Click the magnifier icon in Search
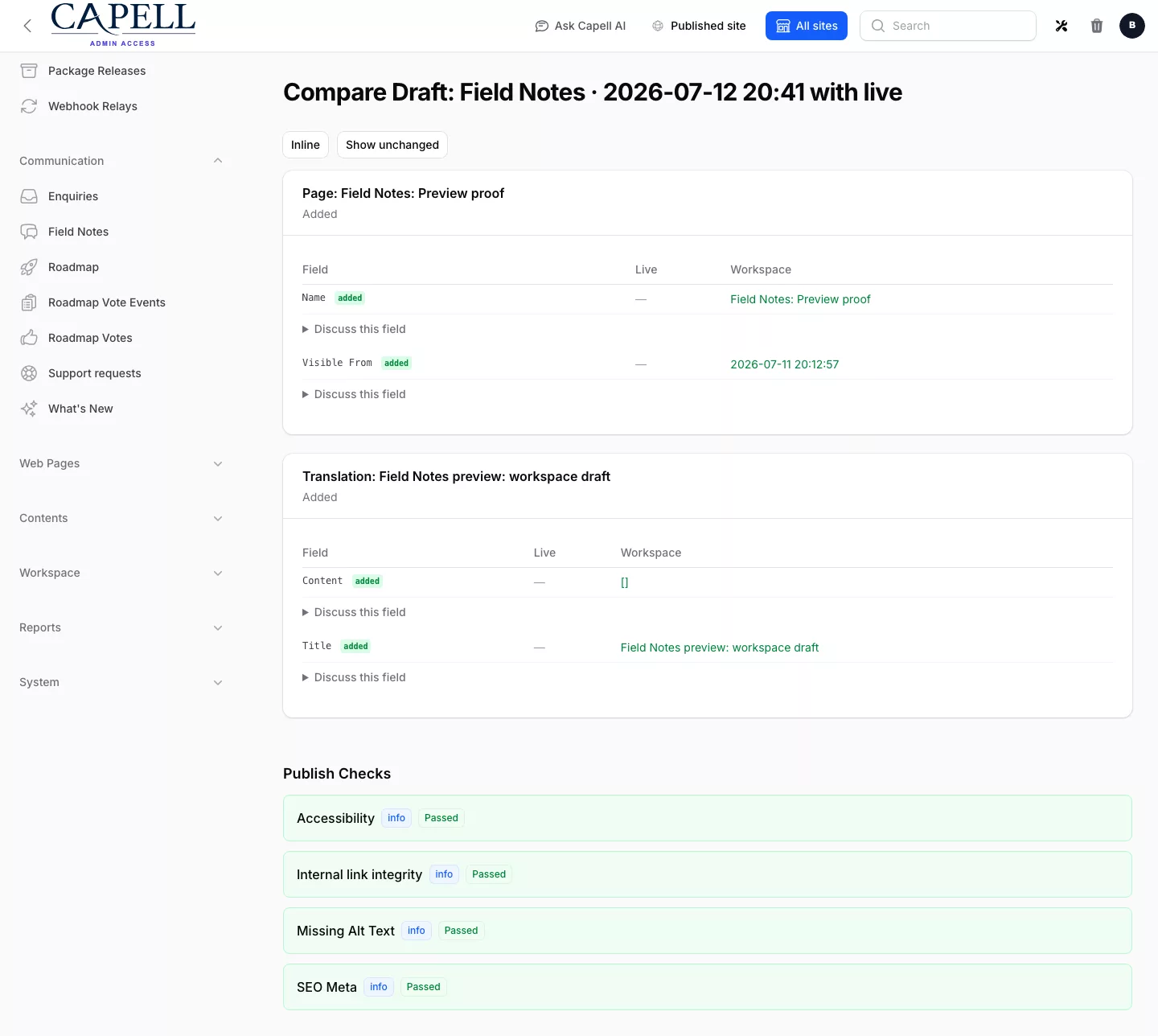The width and height of the screenshot is (1158, 1036). point(878,26)
